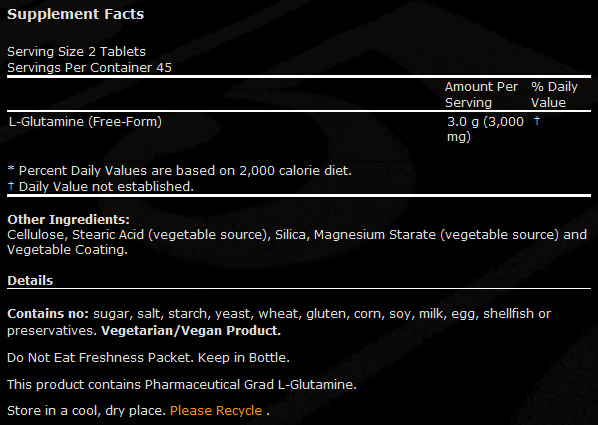Click the Vegetable Coating text
598x425 pixels.
[x=67, y=250]
